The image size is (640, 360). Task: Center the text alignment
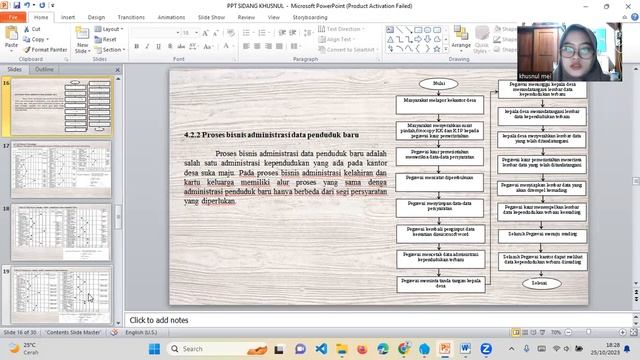pyautogui.click(x=257, y=47)
